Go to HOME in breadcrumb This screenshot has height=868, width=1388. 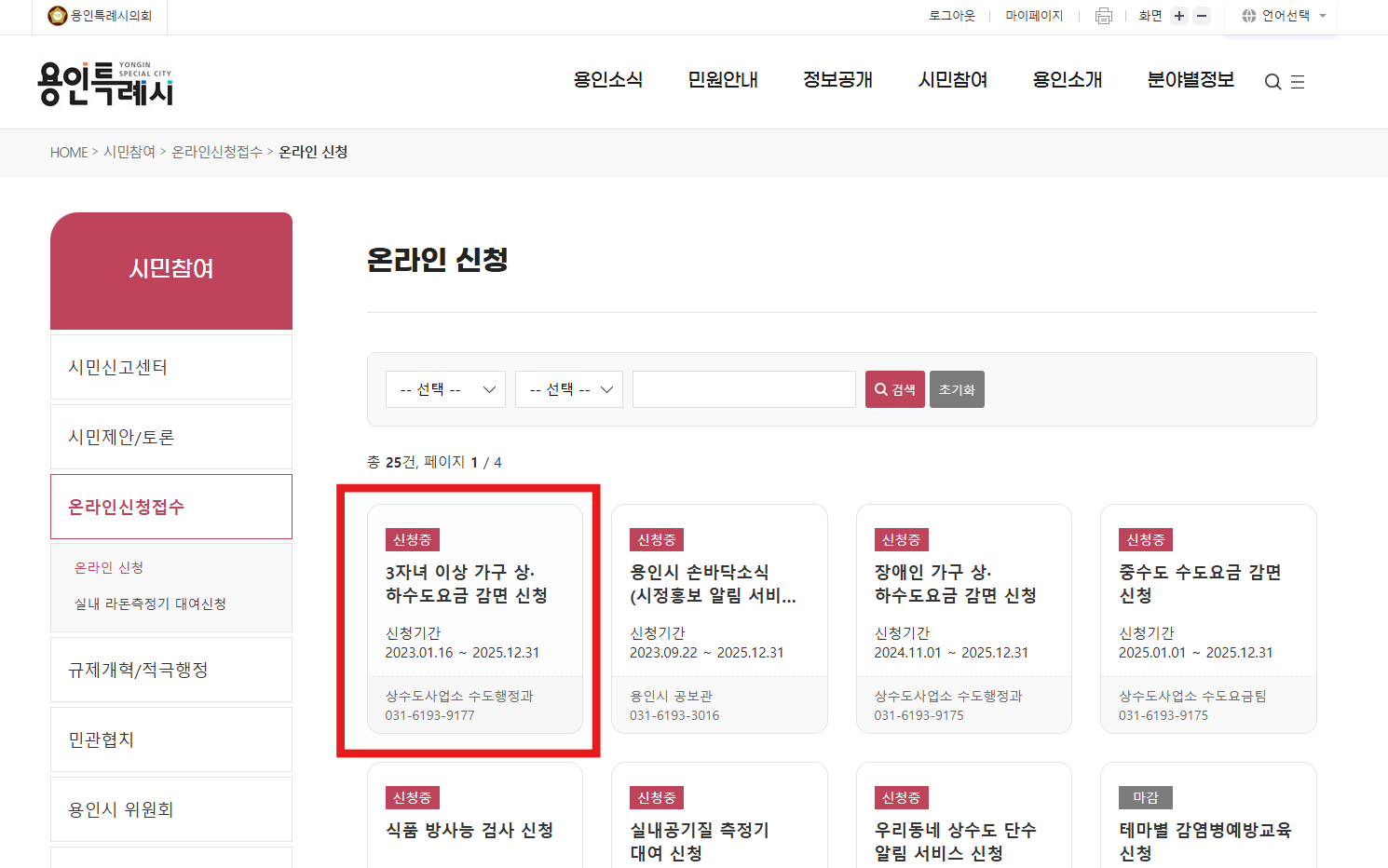[x=69, y=152]
